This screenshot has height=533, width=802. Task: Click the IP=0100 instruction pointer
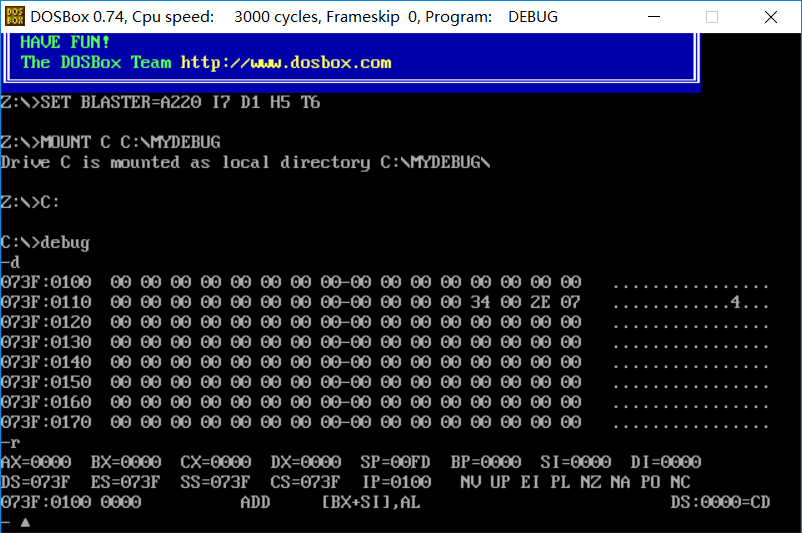pos(397,482)
